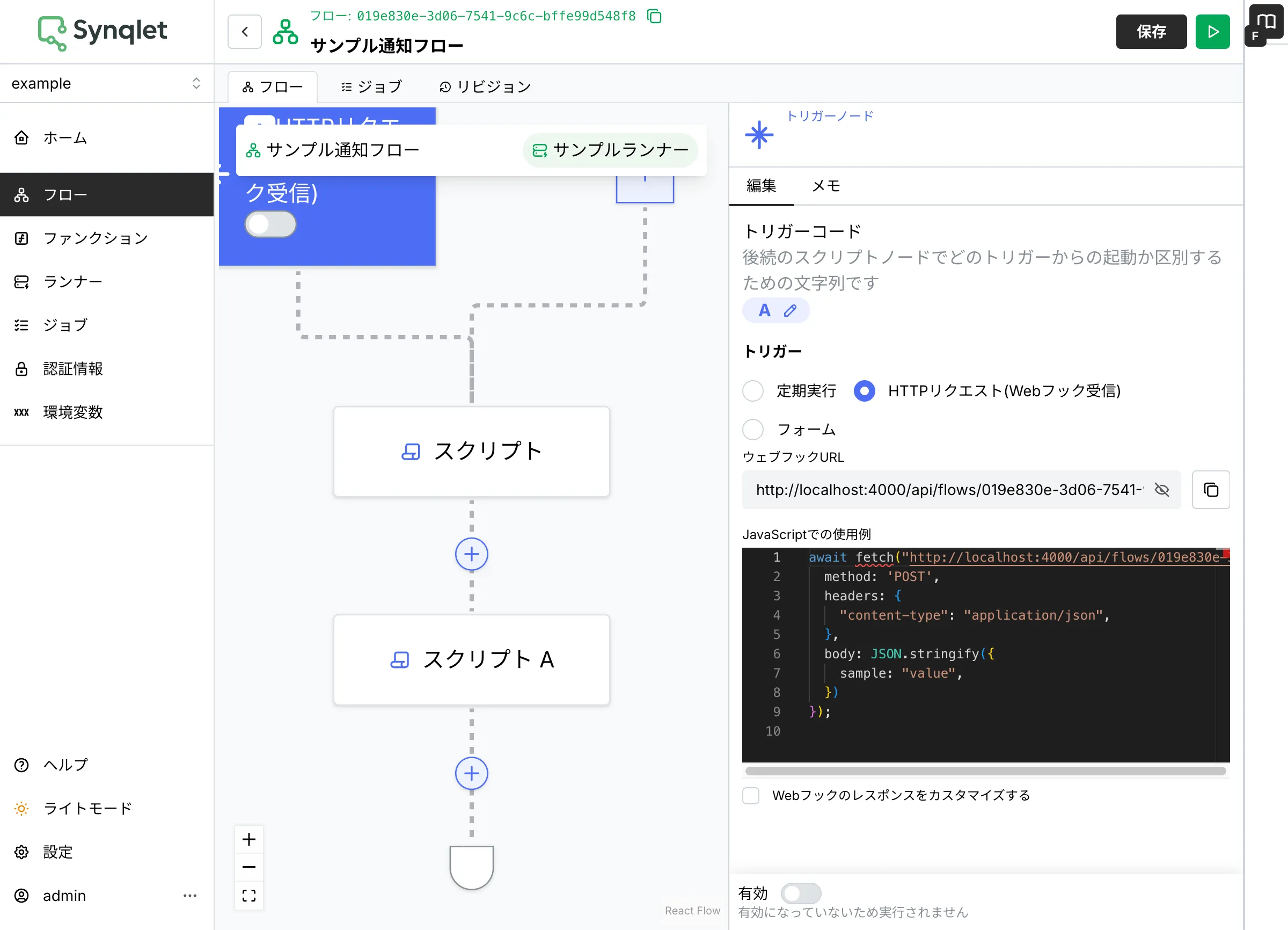
Task: Save the flow with 保存
Action: pyautogui.click(x=1151, y=32)
